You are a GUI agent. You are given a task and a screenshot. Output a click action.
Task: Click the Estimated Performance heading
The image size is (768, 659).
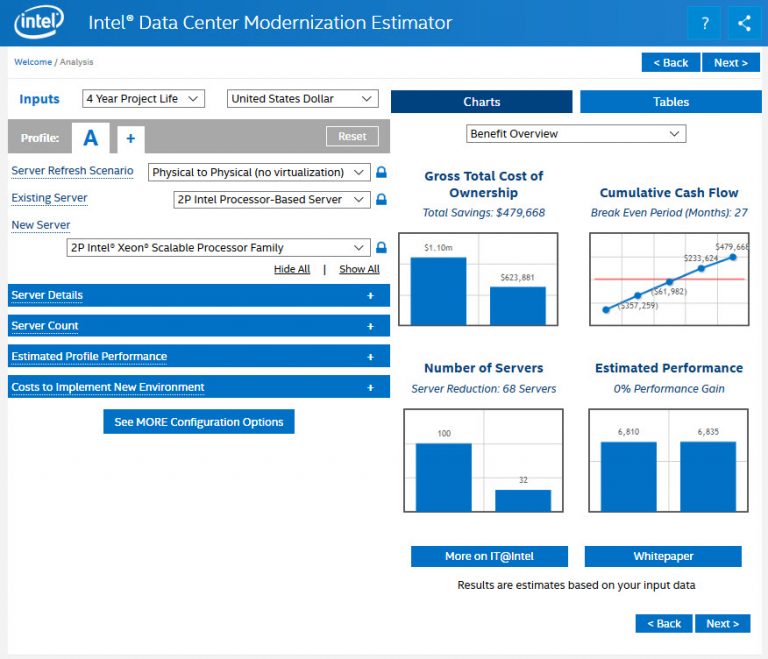(669, 368)
